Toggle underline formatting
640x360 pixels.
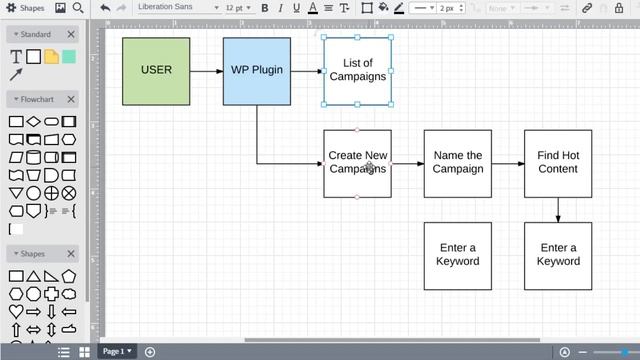(x=296, y=8)
